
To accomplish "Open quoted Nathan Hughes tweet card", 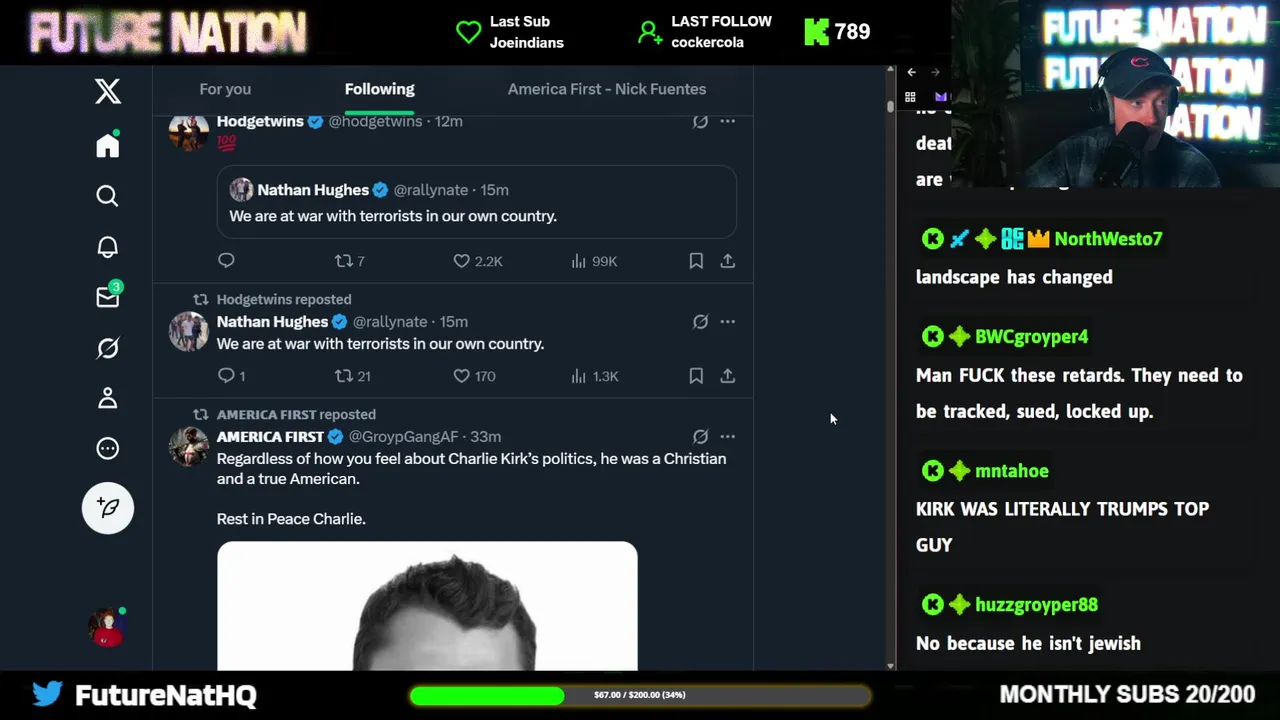I will pos(477,202).
